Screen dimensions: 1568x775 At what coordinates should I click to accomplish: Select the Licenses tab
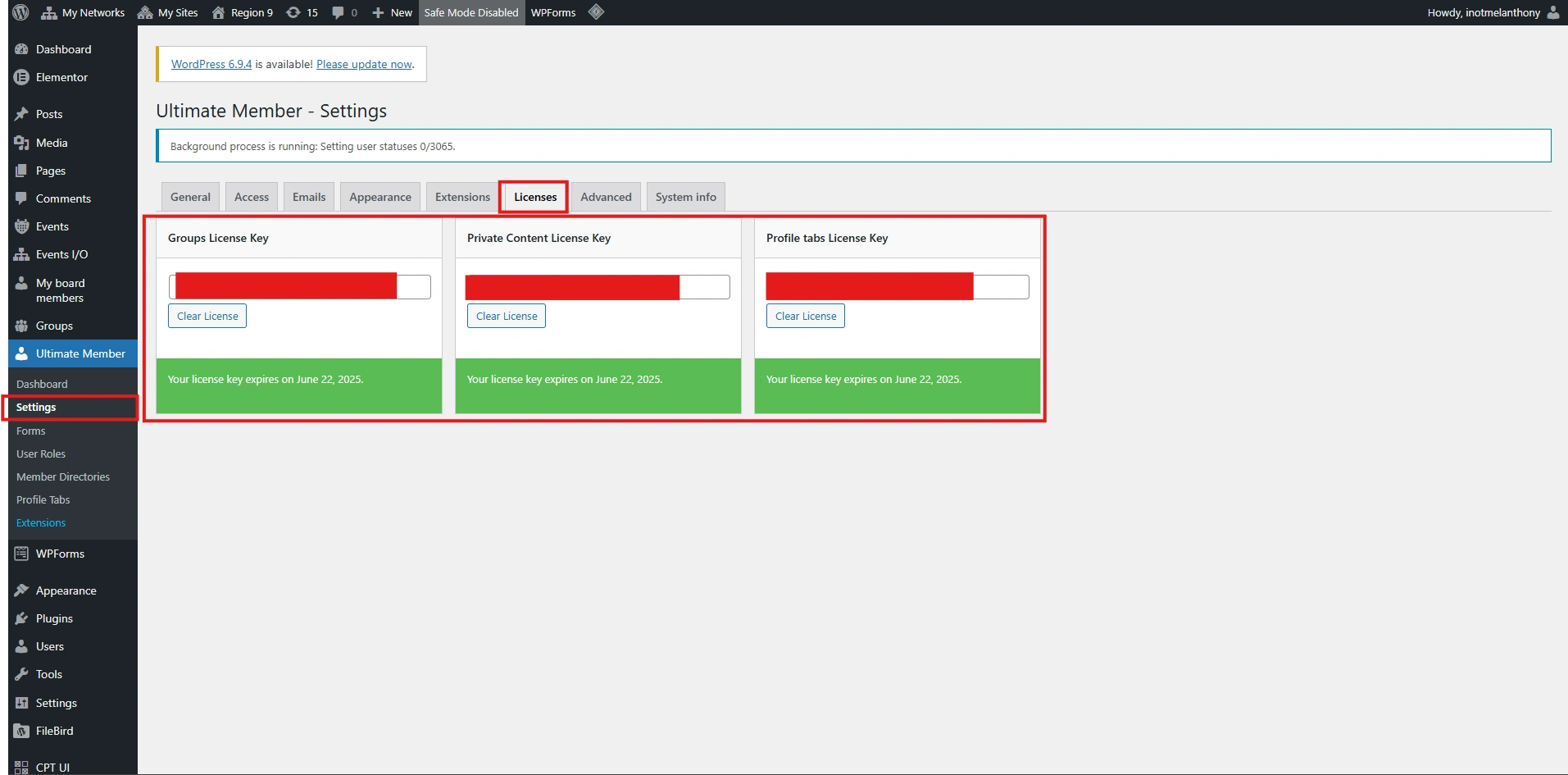(x=535, y=197)
